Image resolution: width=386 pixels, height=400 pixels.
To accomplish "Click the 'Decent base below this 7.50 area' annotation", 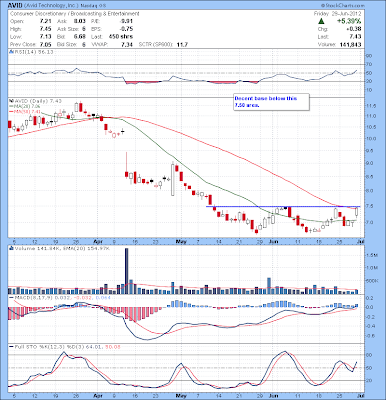I will tap(271, 102).
